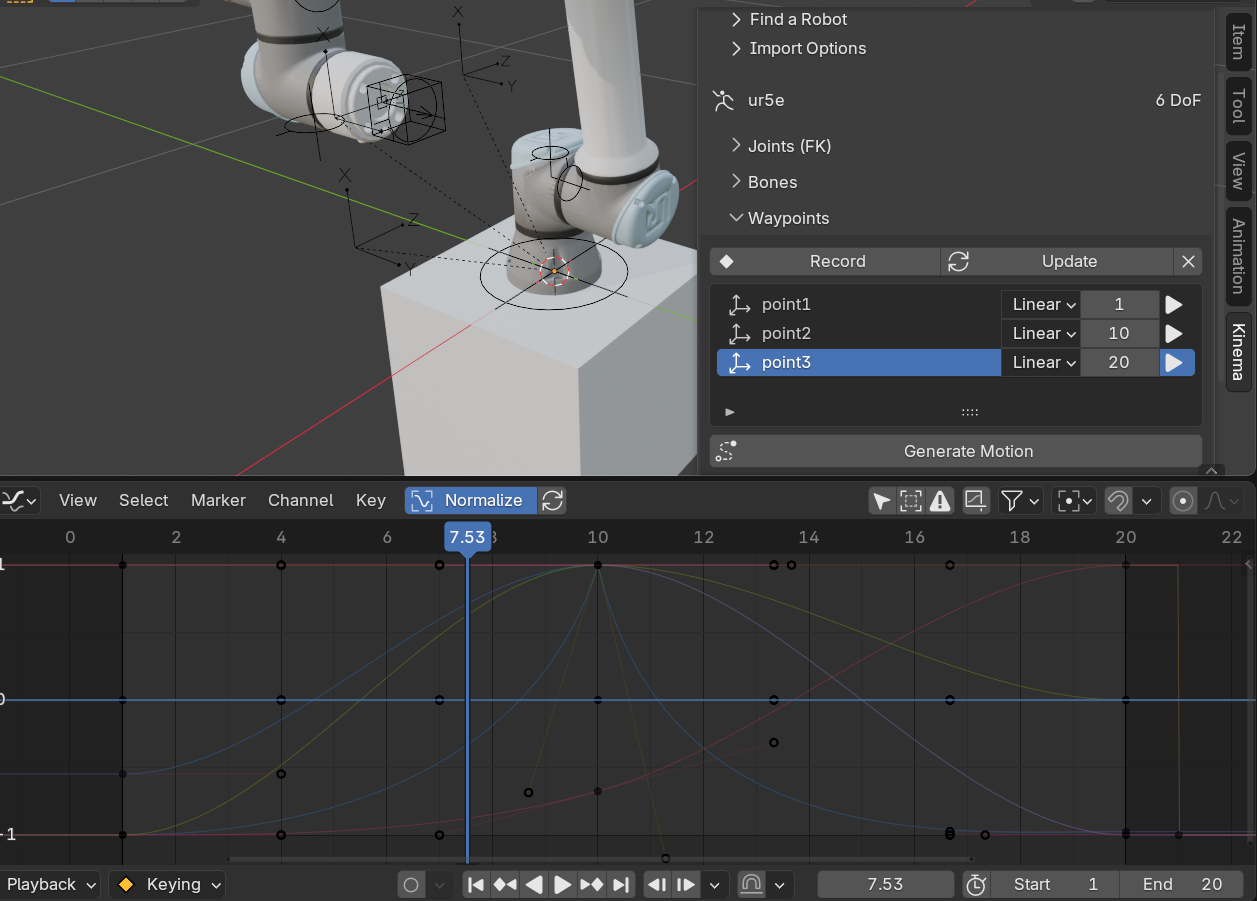
Task: Toggle use preview range stopwatch icon
Action: pyautogui.click(x=976, y=884)
